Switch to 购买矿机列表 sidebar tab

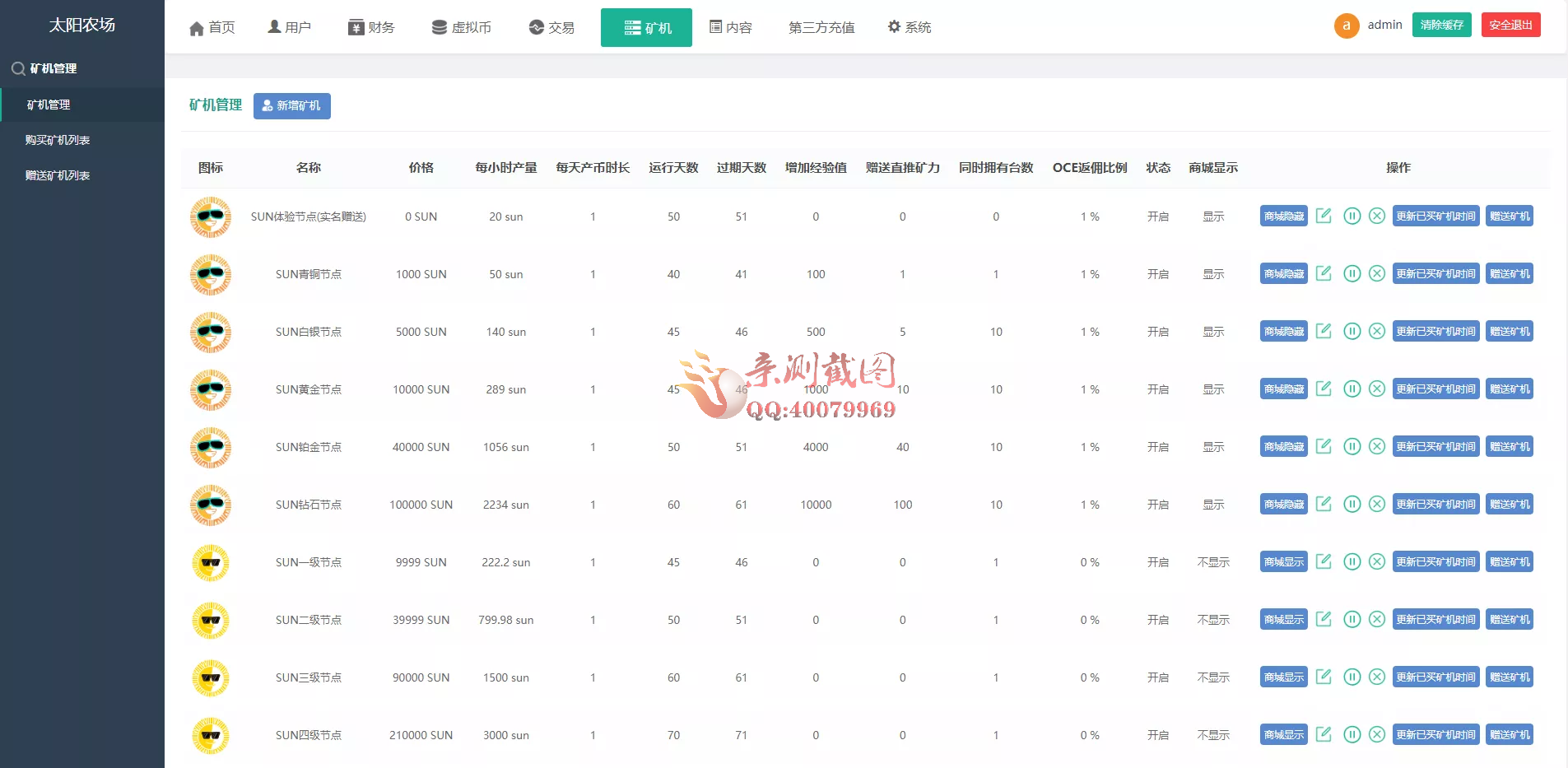coord(58,139)
